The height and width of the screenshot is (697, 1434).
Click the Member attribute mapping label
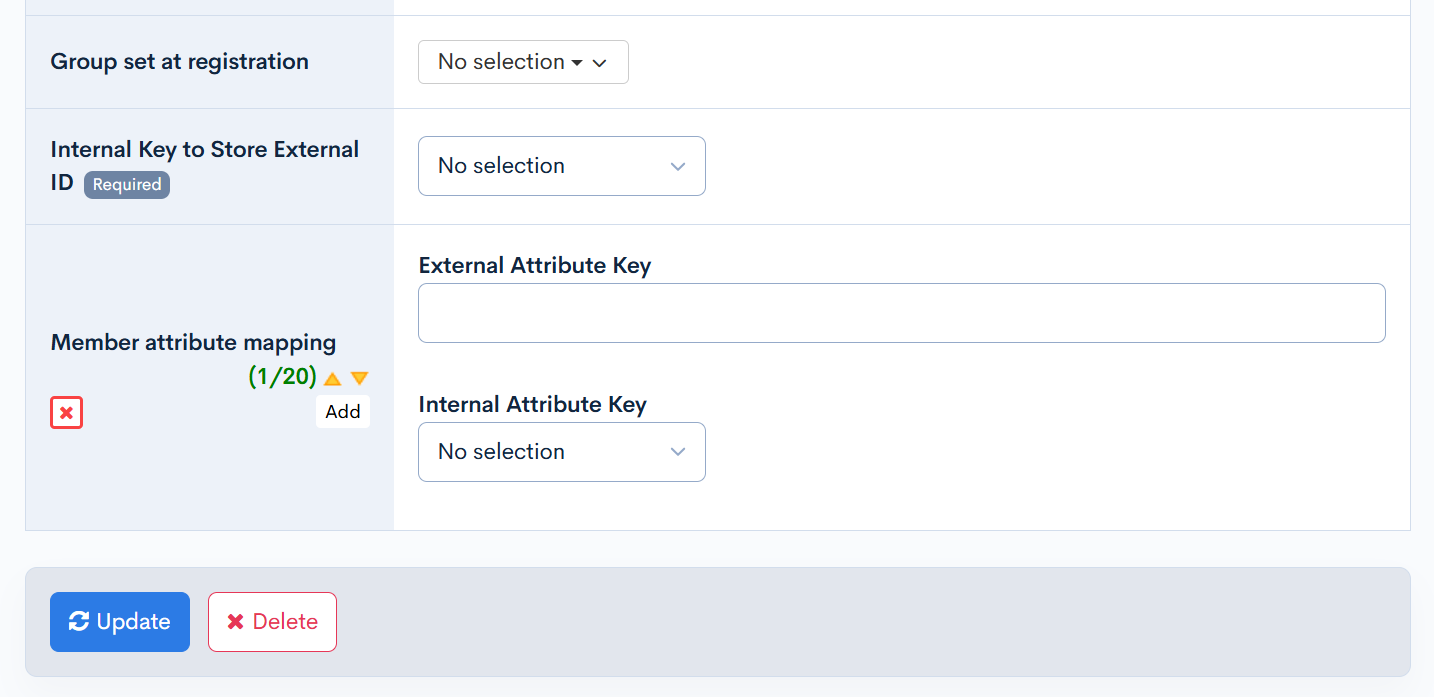click(193, 343)
